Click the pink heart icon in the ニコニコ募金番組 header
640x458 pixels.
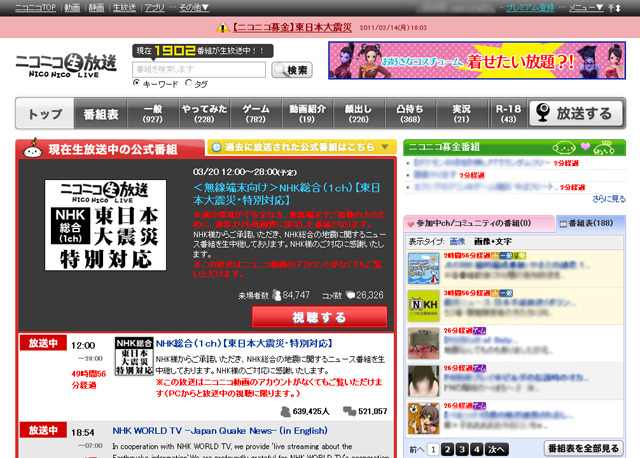[x=585, y=146]
